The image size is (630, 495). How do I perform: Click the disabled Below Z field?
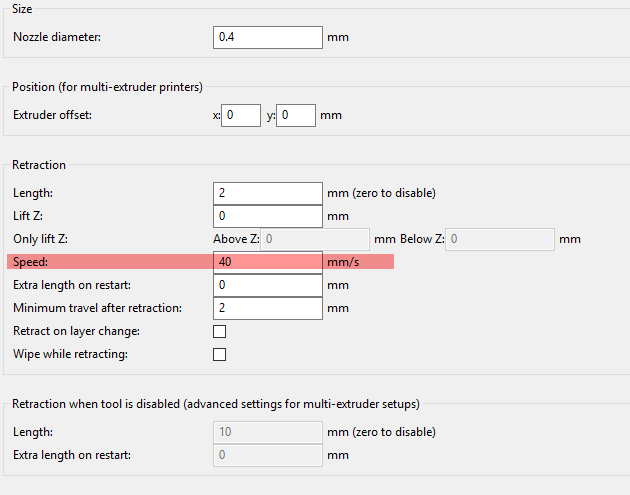click(500, 239)
